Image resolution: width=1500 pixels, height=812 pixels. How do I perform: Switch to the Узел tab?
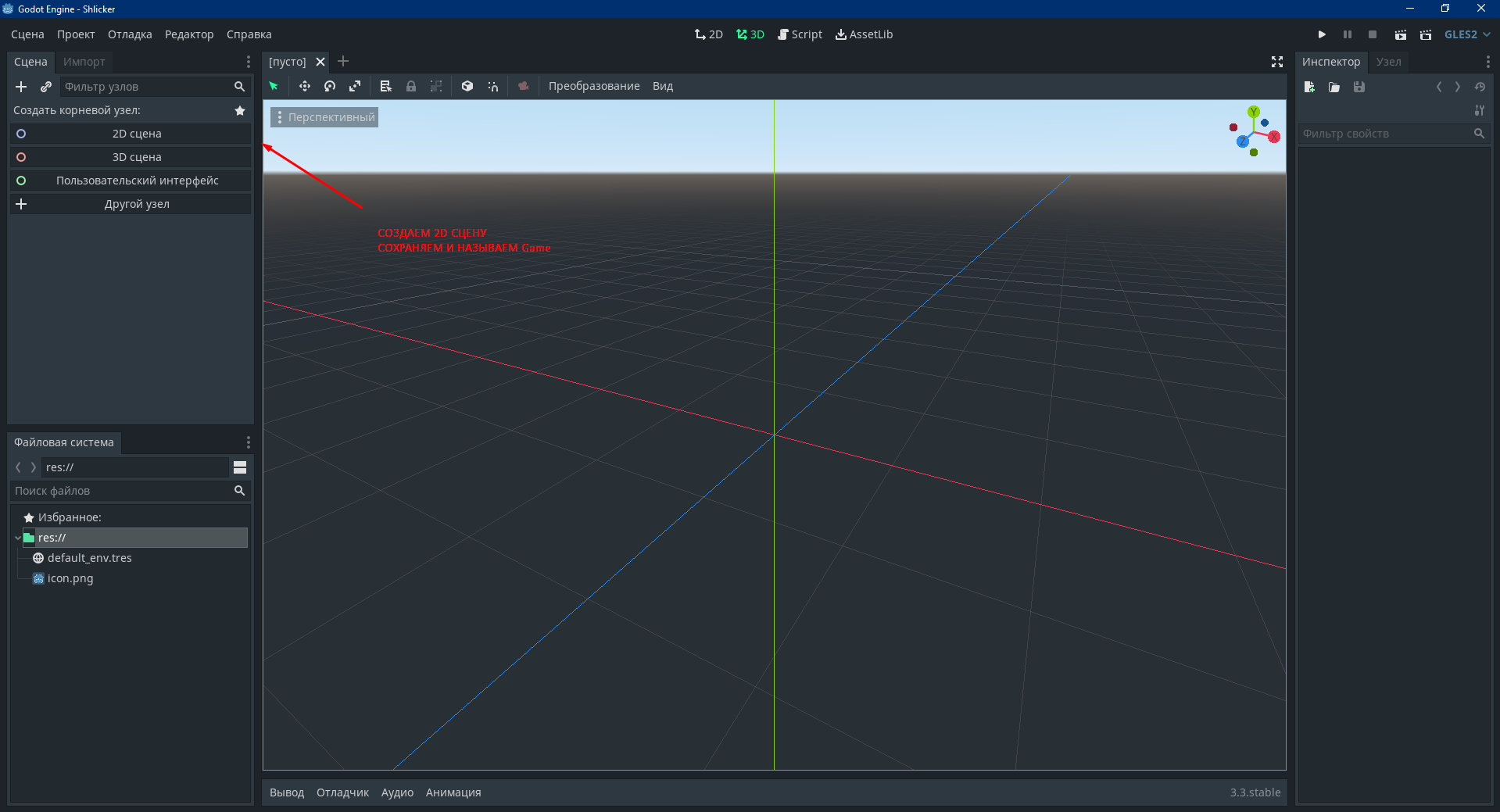(1389, 62)
